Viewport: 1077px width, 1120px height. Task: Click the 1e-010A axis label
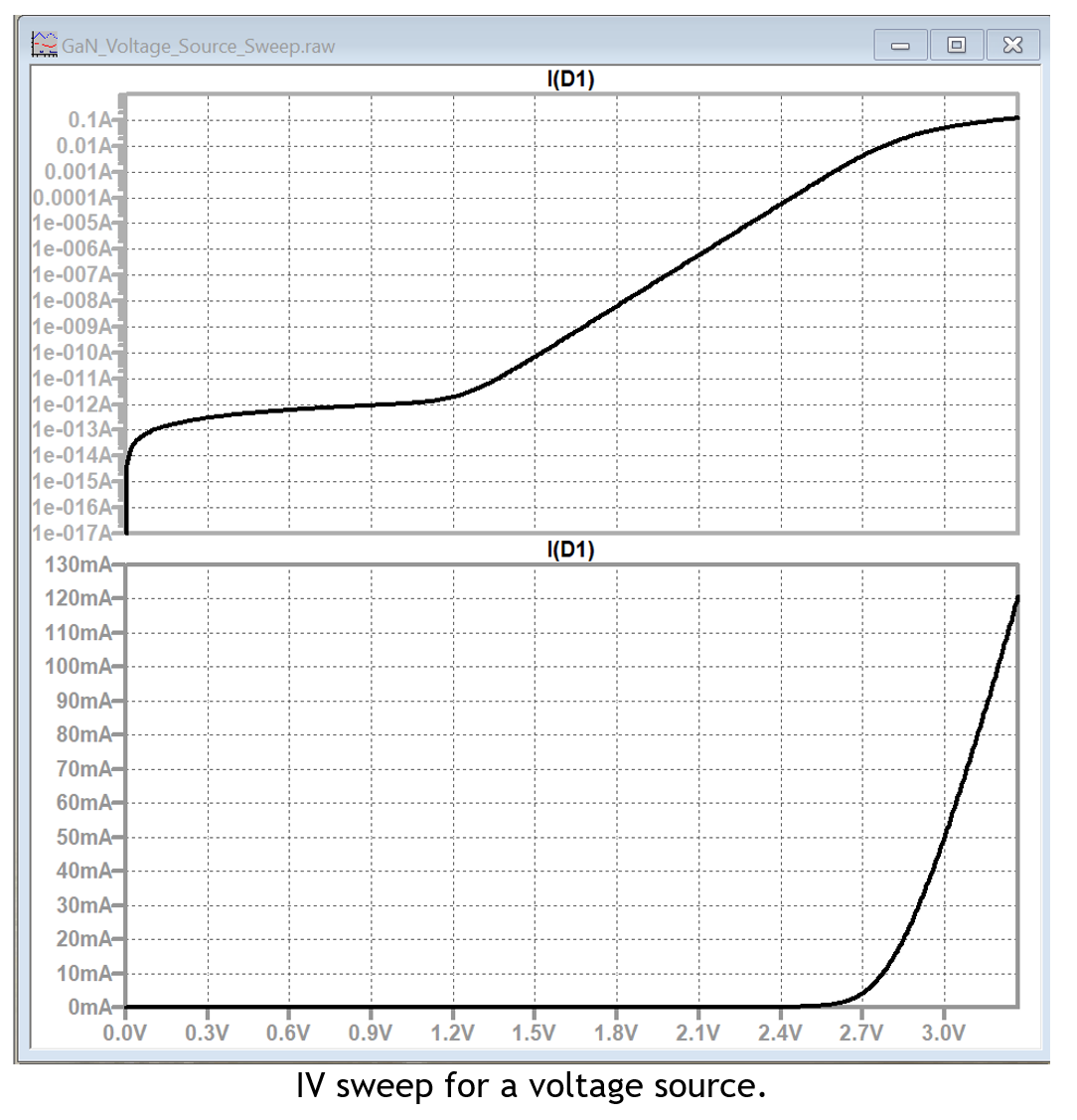(73, 353)
